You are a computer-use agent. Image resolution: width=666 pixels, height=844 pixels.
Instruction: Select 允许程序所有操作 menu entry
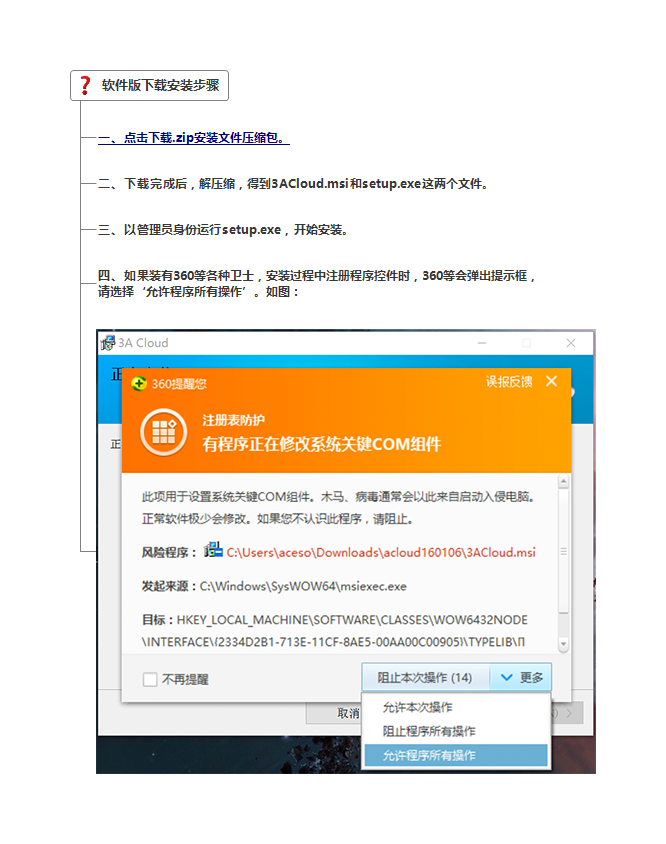tap(457, 755)
